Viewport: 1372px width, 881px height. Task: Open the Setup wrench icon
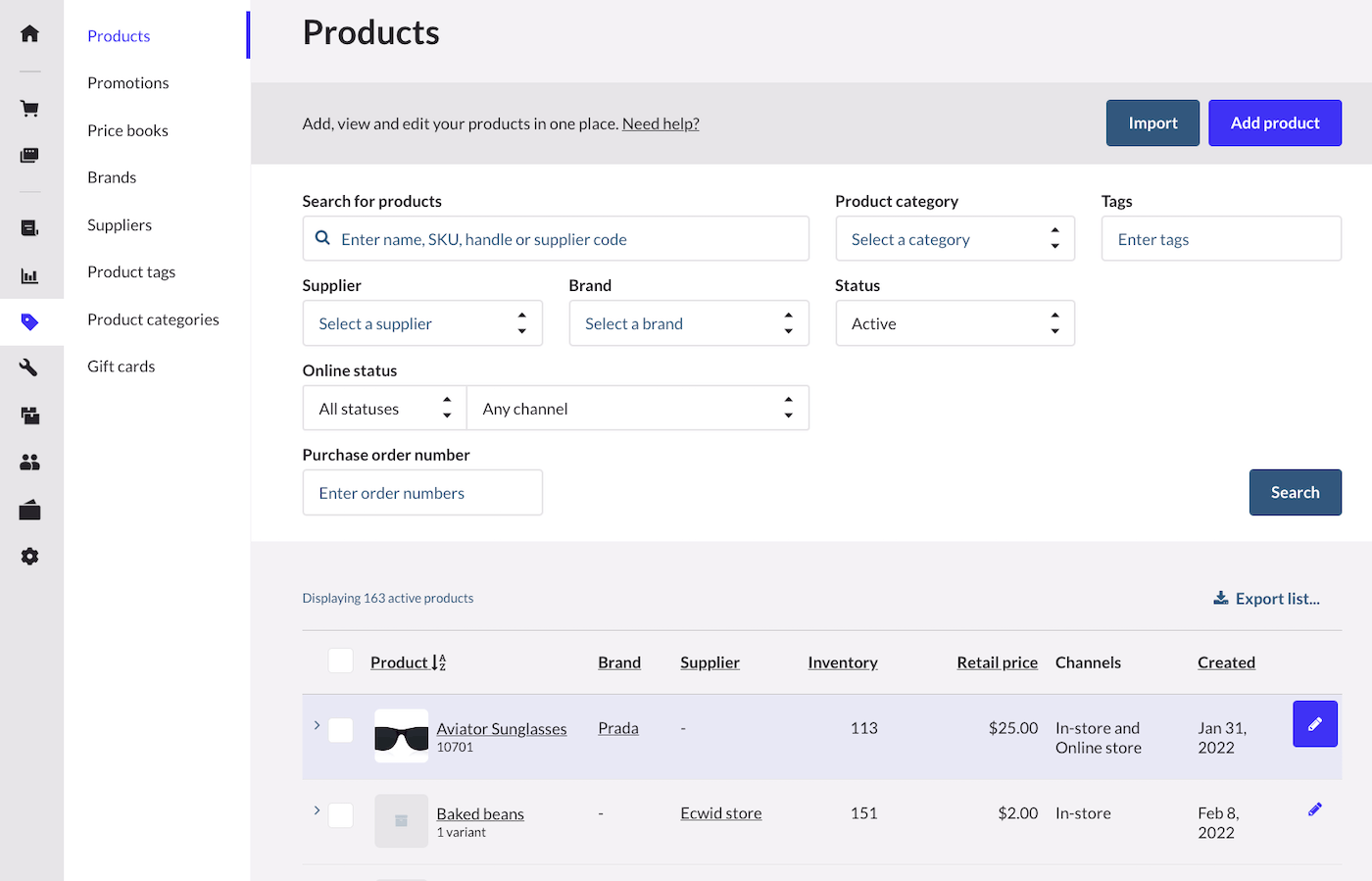pos(29,367)
